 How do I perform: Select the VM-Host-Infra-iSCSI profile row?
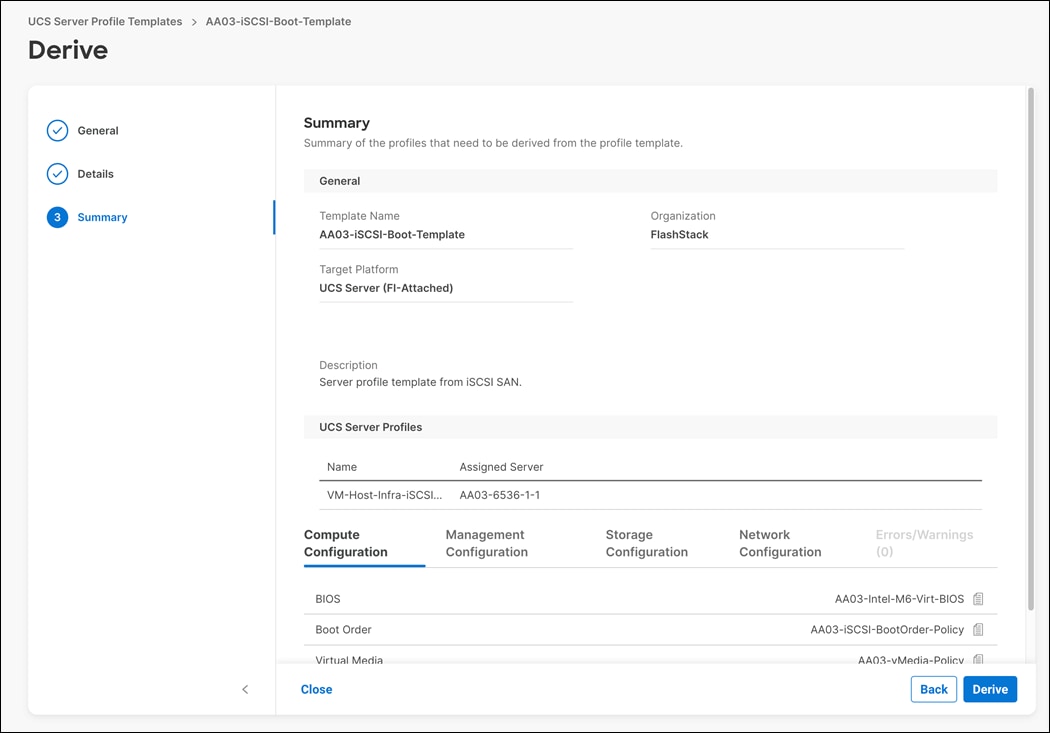383,494
